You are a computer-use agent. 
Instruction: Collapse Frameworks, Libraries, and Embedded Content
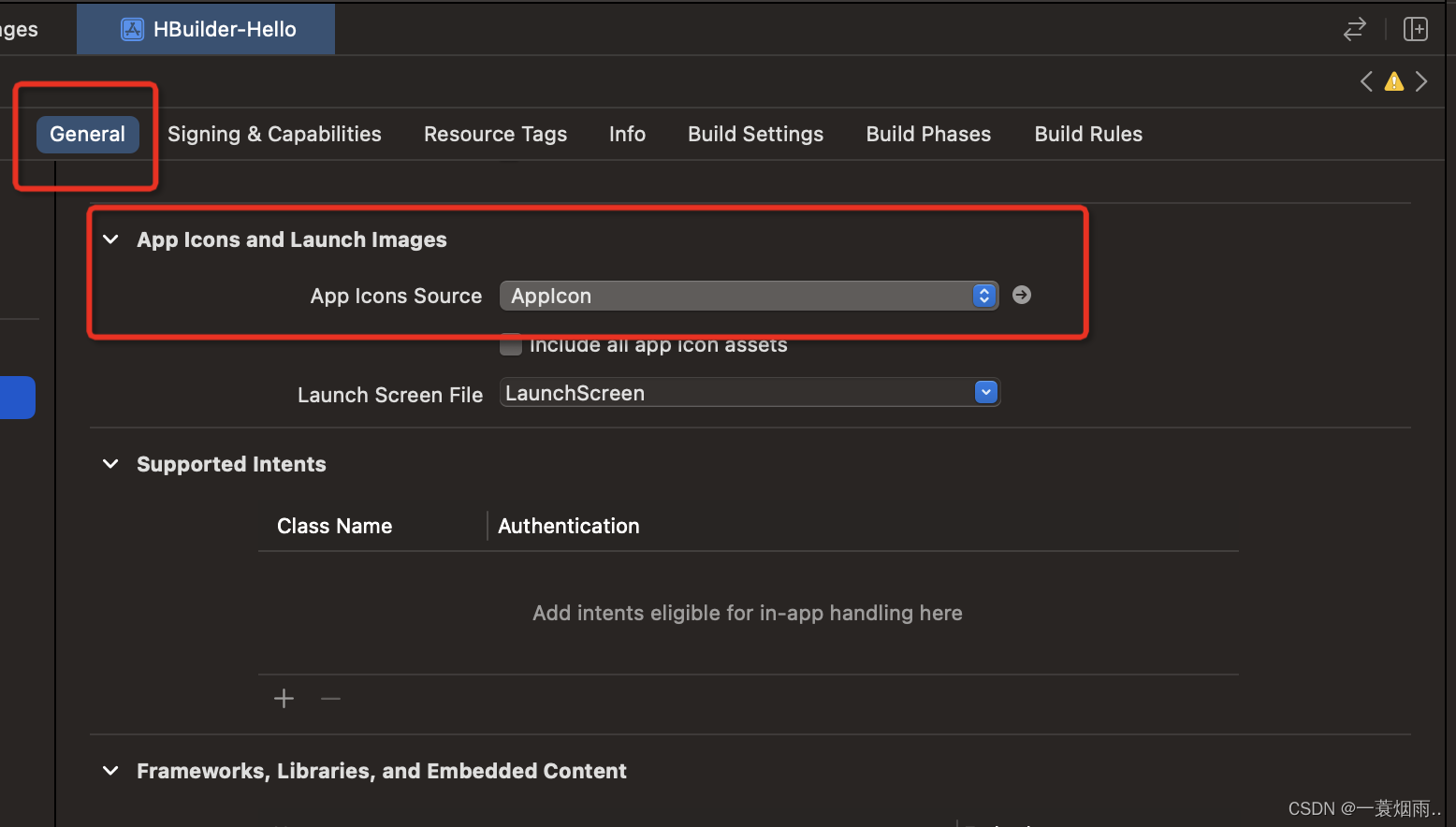click(x=110, y=771)
